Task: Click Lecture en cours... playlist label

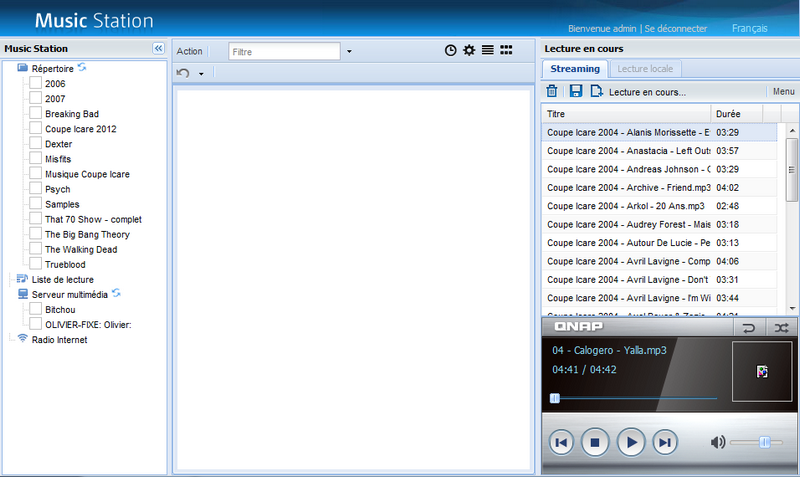Action: coord(647,92)
